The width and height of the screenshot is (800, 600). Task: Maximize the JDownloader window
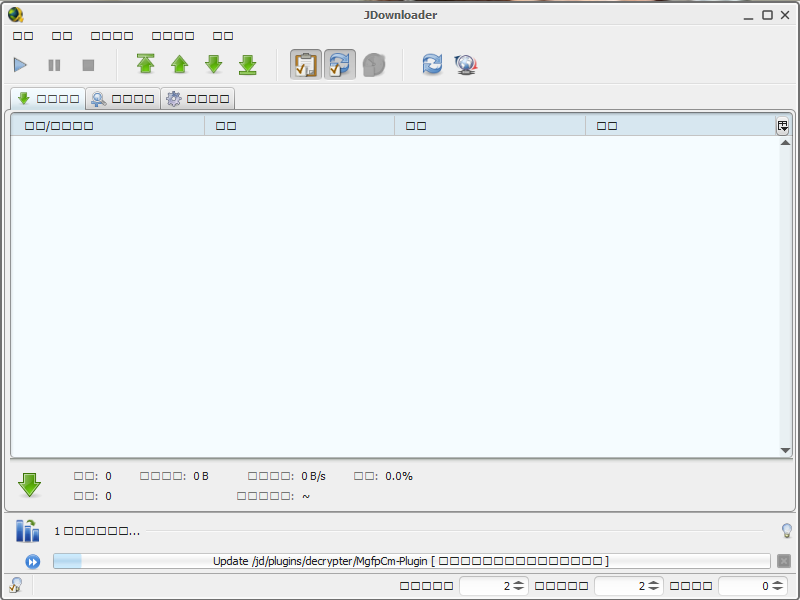coord(767,15)
